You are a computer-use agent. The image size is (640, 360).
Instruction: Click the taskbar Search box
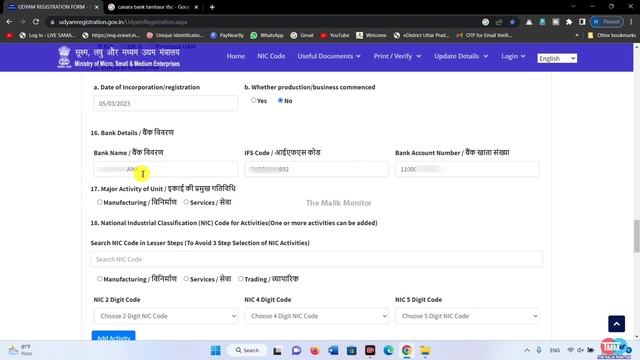[x=247, y=350]
